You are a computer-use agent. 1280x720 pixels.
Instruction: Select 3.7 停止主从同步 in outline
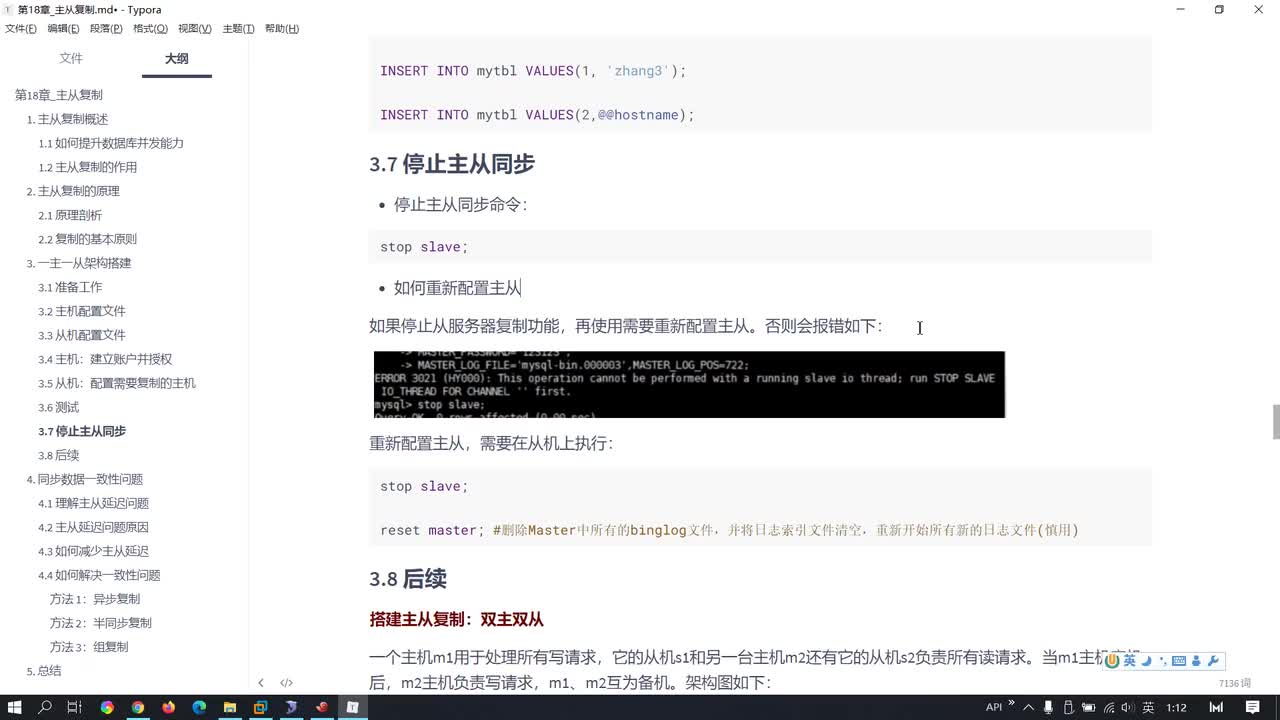click(x=82, y=431)
